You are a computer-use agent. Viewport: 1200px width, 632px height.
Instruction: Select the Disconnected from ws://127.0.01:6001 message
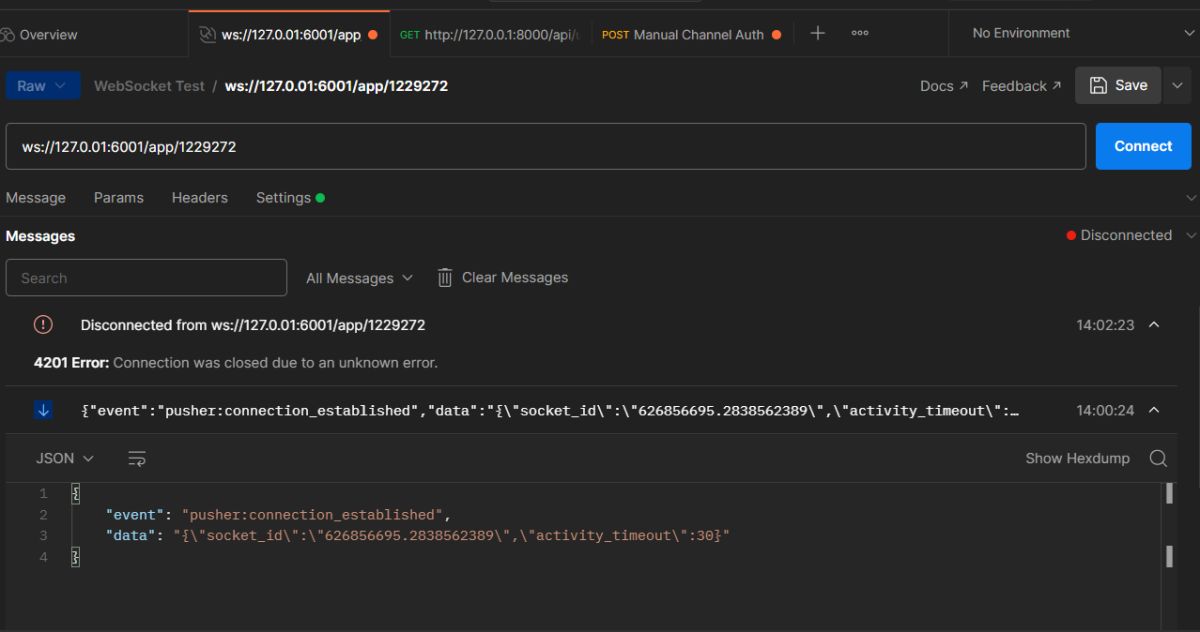coord(253,325)
